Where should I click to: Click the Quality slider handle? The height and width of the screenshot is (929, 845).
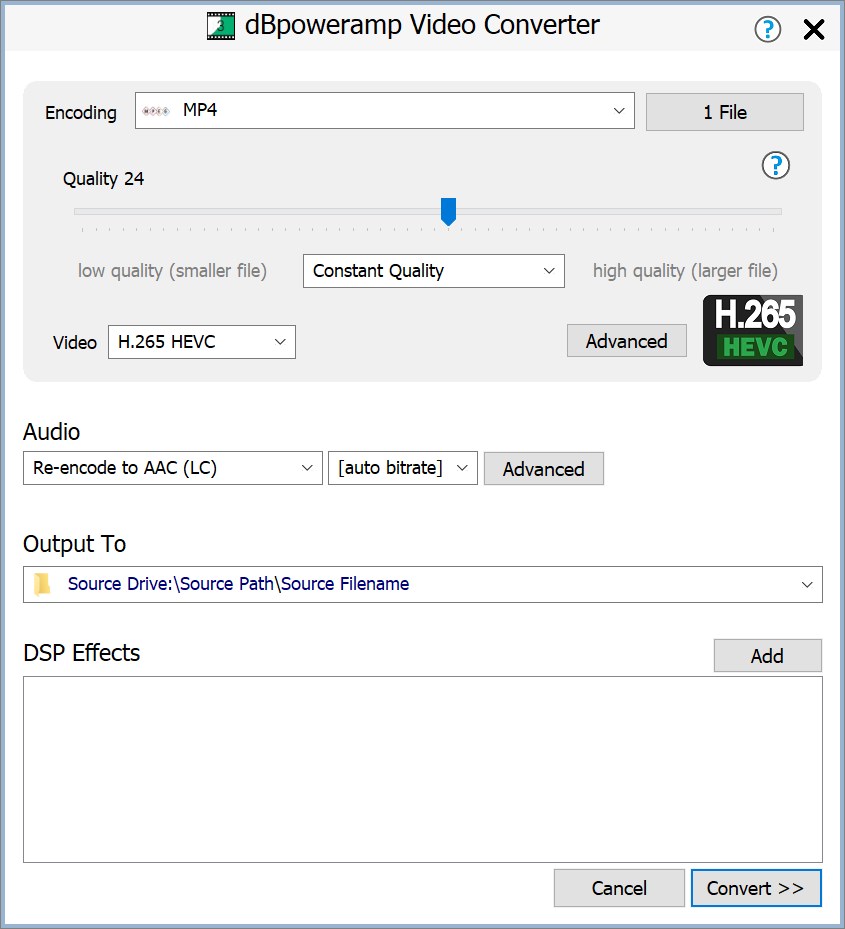click(x=449, y=211)
